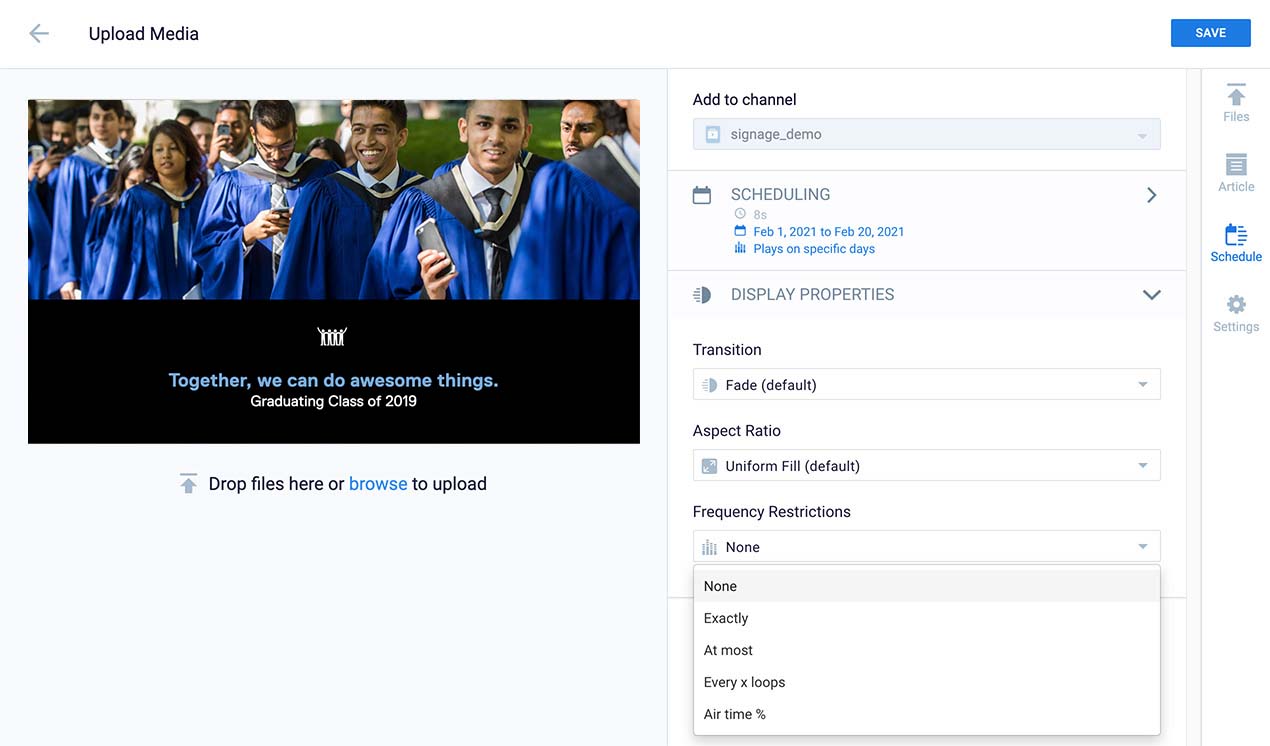Open the Article sidebar panel
The height and width of the screenshot is (746, 1270).
click(1236, 173)
